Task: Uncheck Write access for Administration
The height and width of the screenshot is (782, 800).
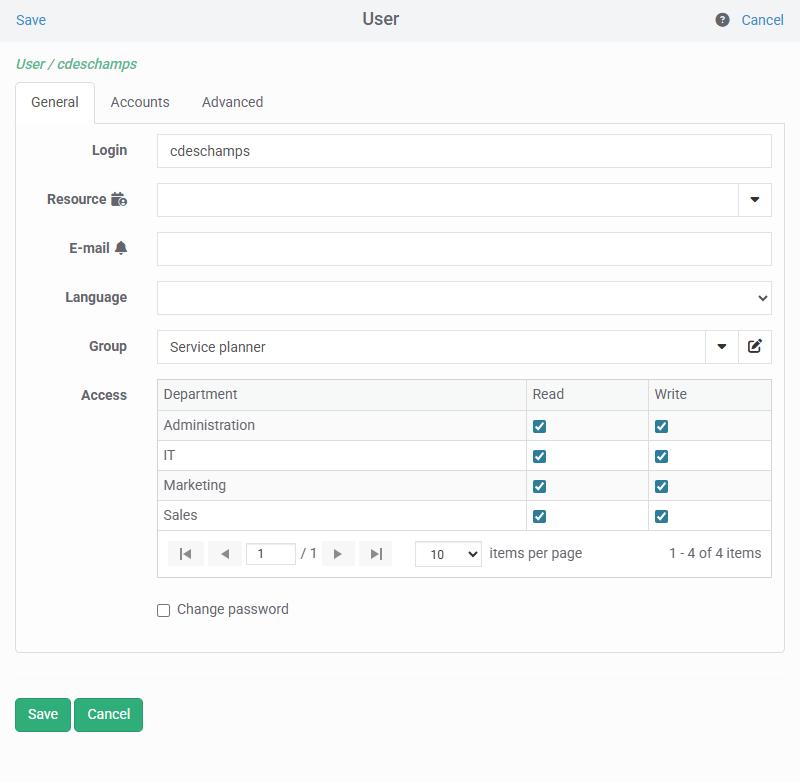Action: click(x=661, y=426)
